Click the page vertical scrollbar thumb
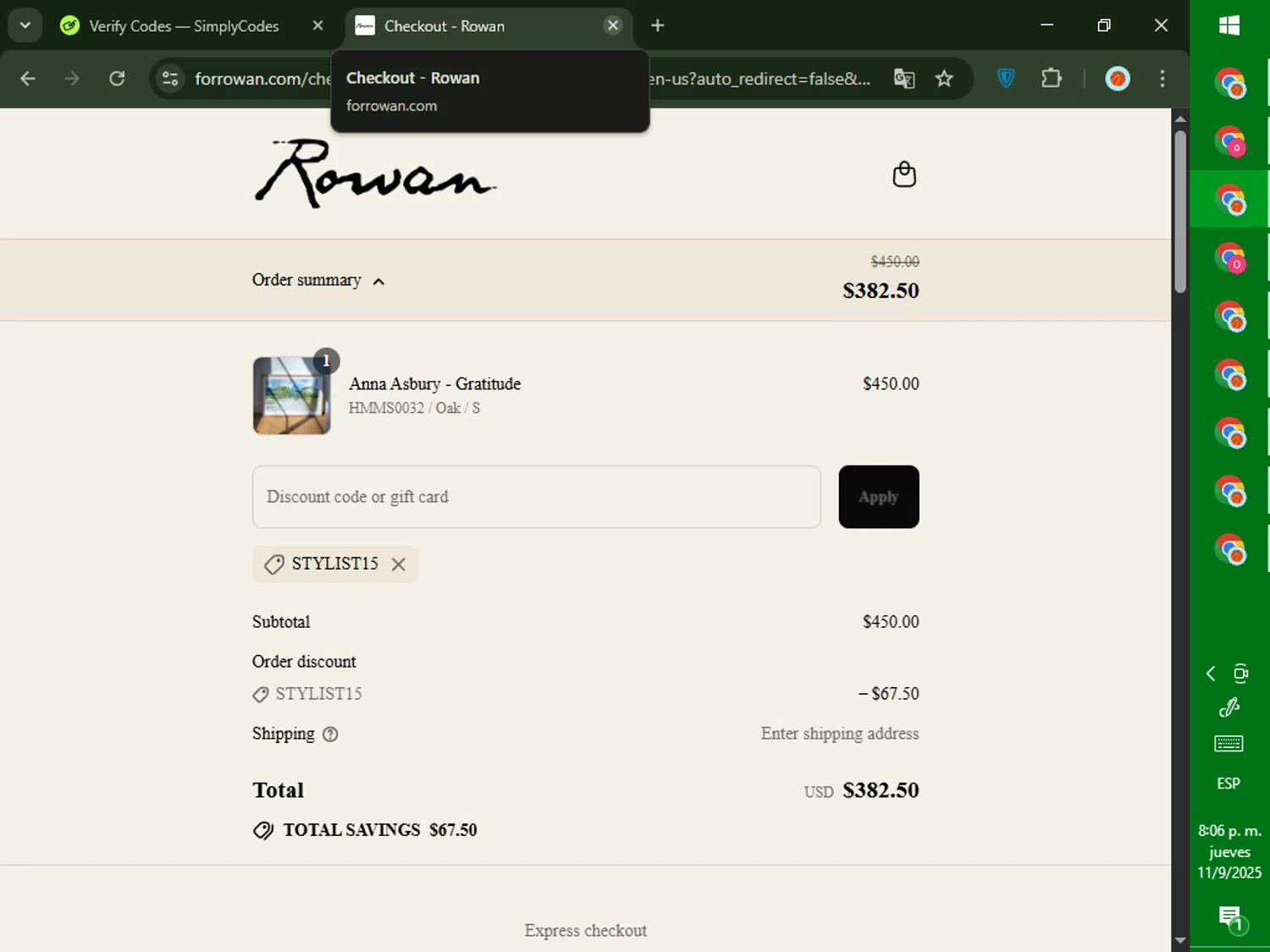The height and width of the screenshot is (952, 1270). (x=1180, y=212)
